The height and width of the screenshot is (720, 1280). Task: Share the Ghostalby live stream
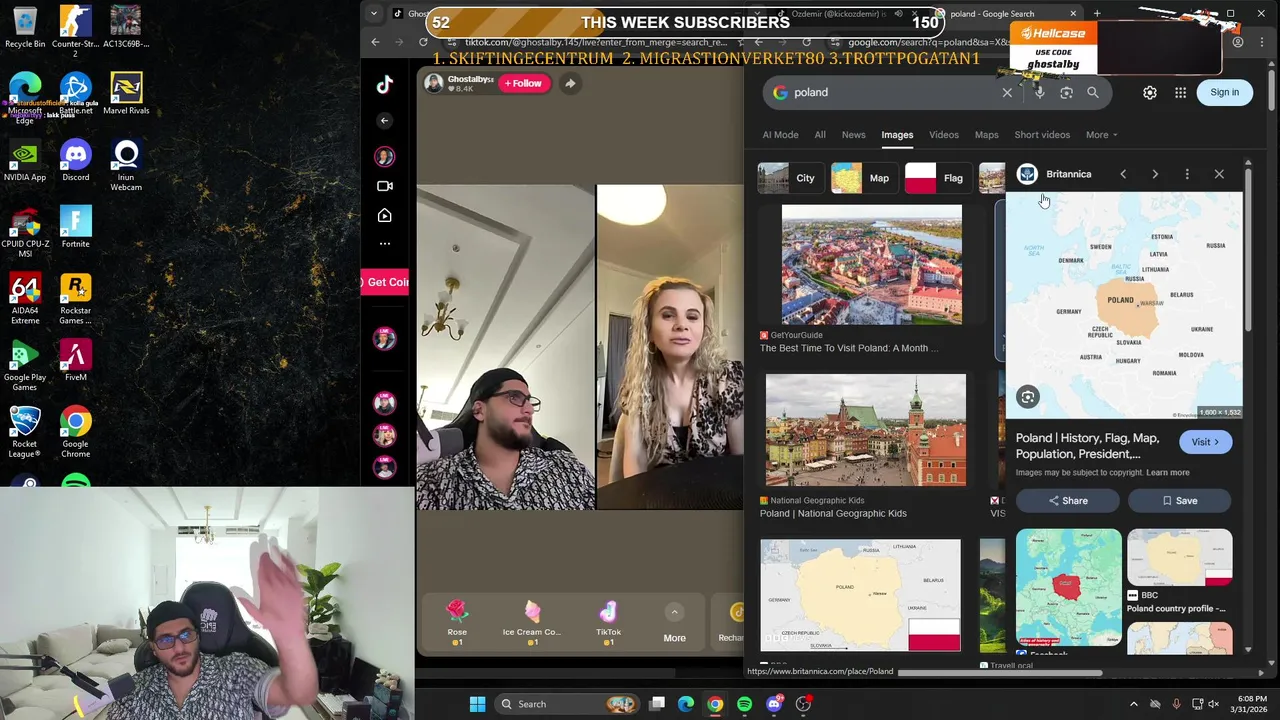coord(570,83)
